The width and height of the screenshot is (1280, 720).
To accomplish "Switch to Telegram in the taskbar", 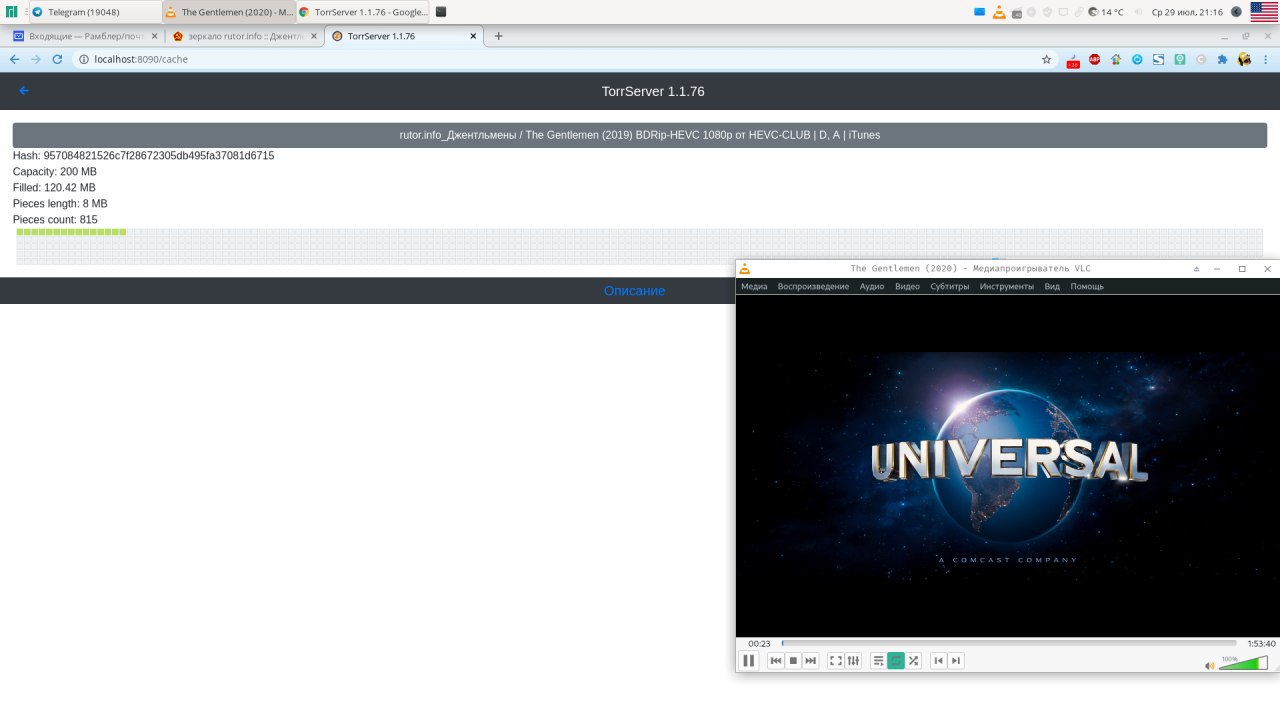I will (x=95, y=12).
